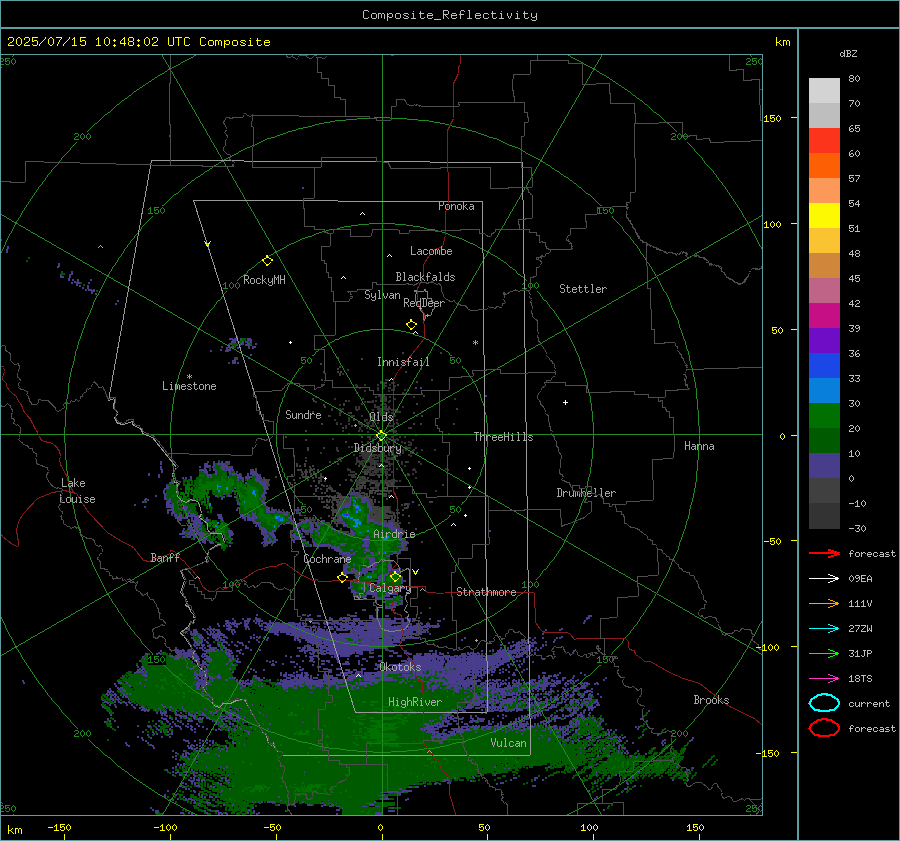Image resolution: width=900 pixels, height=841 pixels.
Task: Click the ThreeHills label on map
Action: [503, 437]
